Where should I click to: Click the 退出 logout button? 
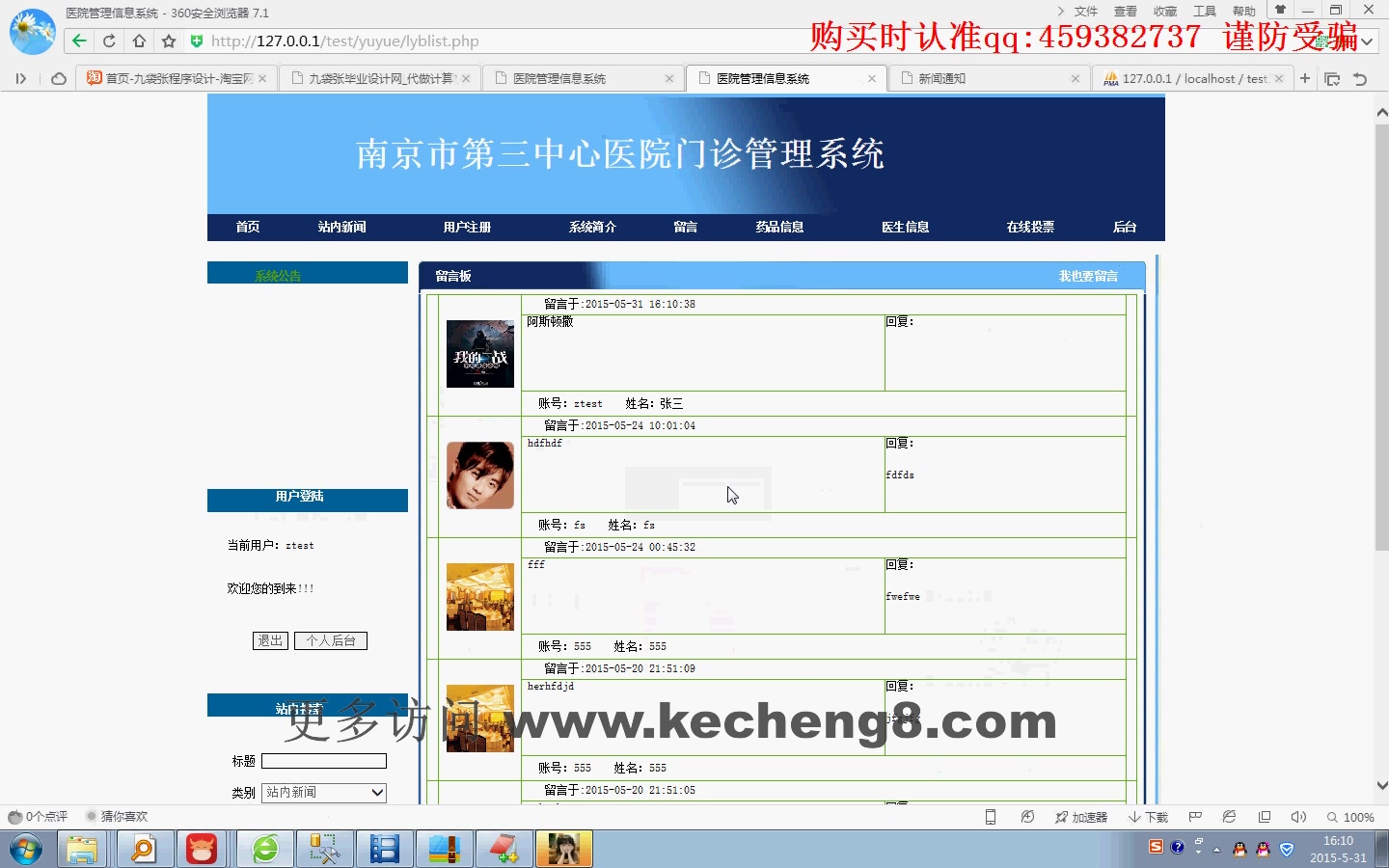click(x=269, y=640)
